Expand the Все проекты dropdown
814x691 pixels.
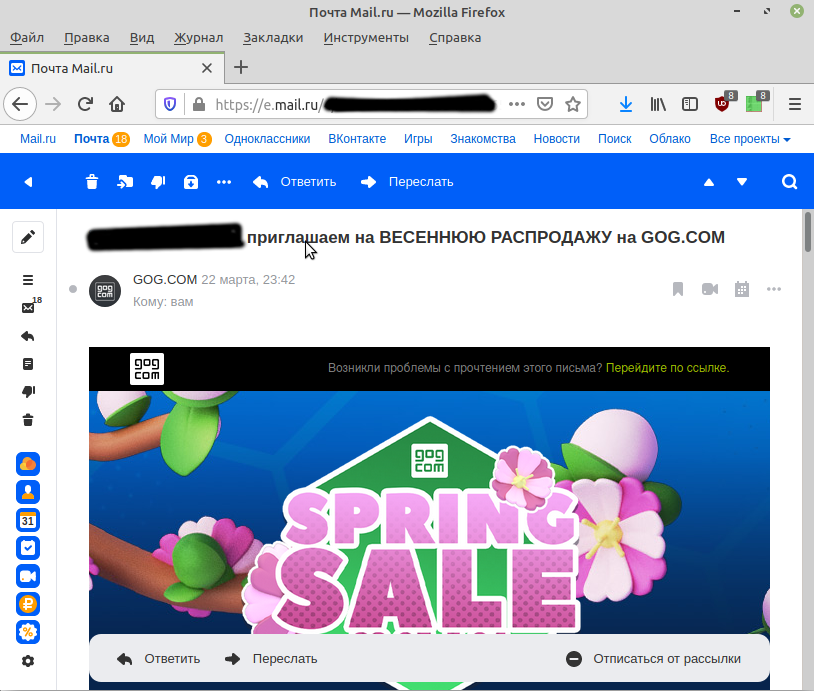click(x=750, y=139)
